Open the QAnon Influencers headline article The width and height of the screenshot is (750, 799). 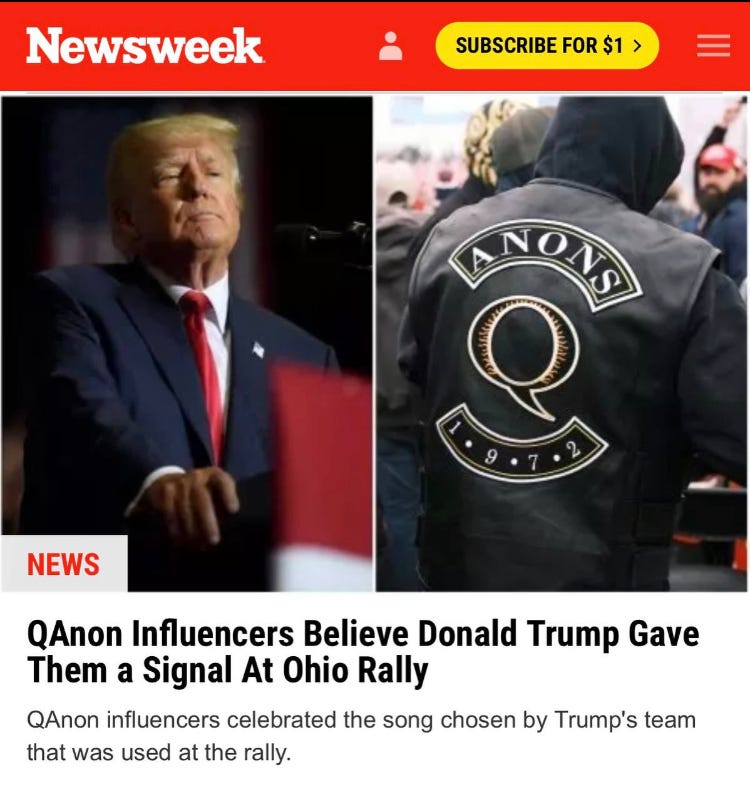(363, 651)
